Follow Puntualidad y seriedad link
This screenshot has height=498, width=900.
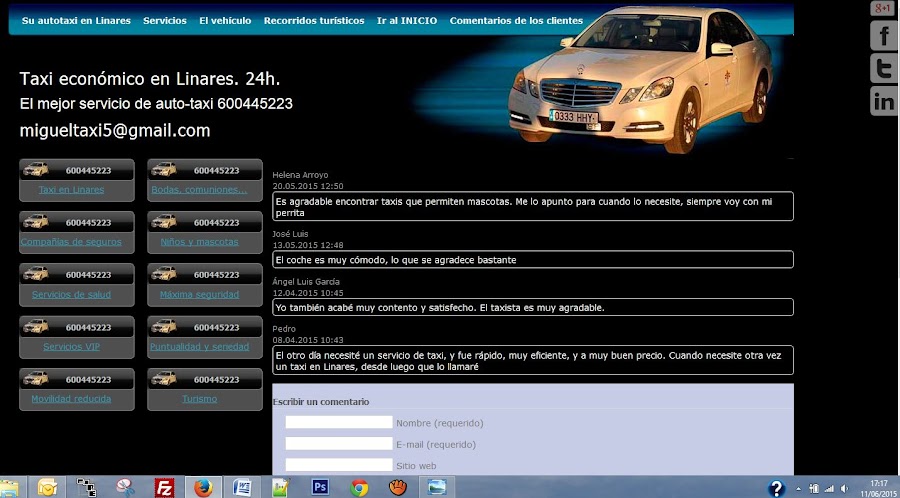click(199, 347)
